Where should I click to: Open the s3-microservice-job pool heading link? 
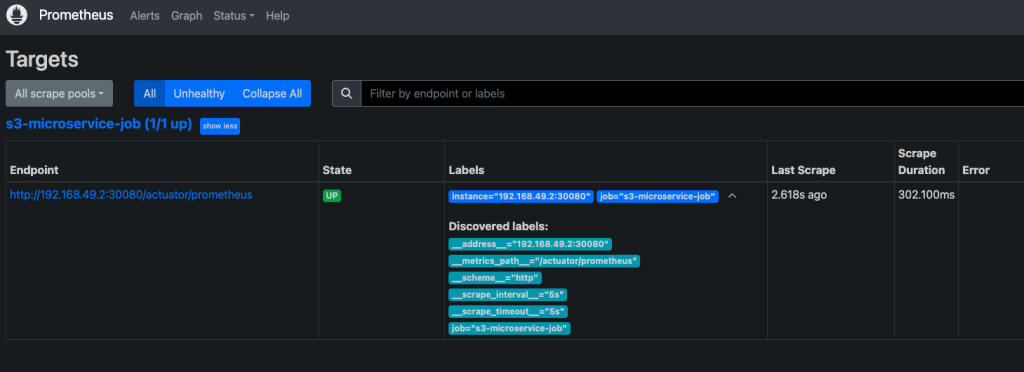(x=99, y=125)
